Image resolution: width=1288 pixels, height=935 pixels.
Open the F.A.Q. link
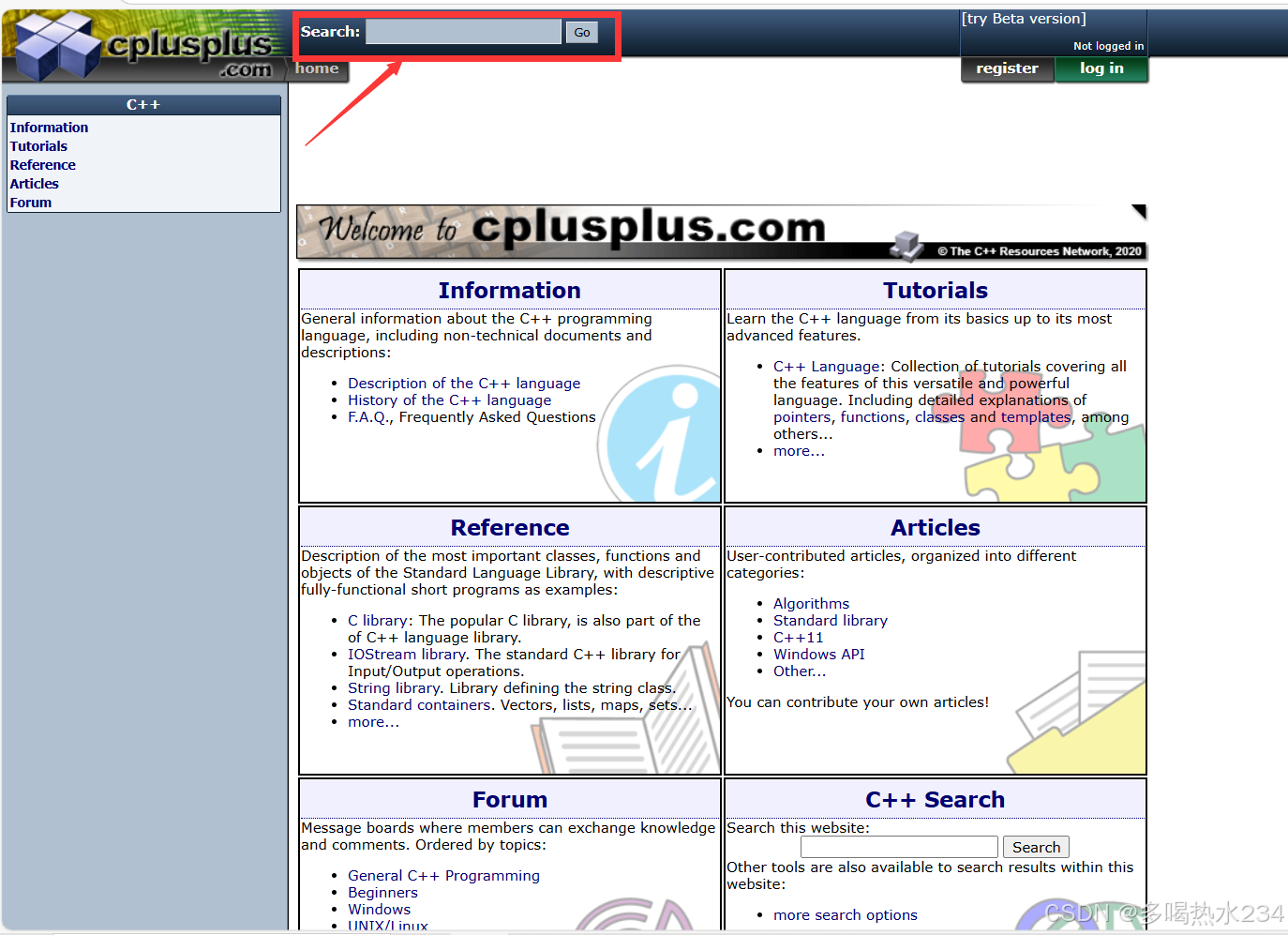[369, 417]
